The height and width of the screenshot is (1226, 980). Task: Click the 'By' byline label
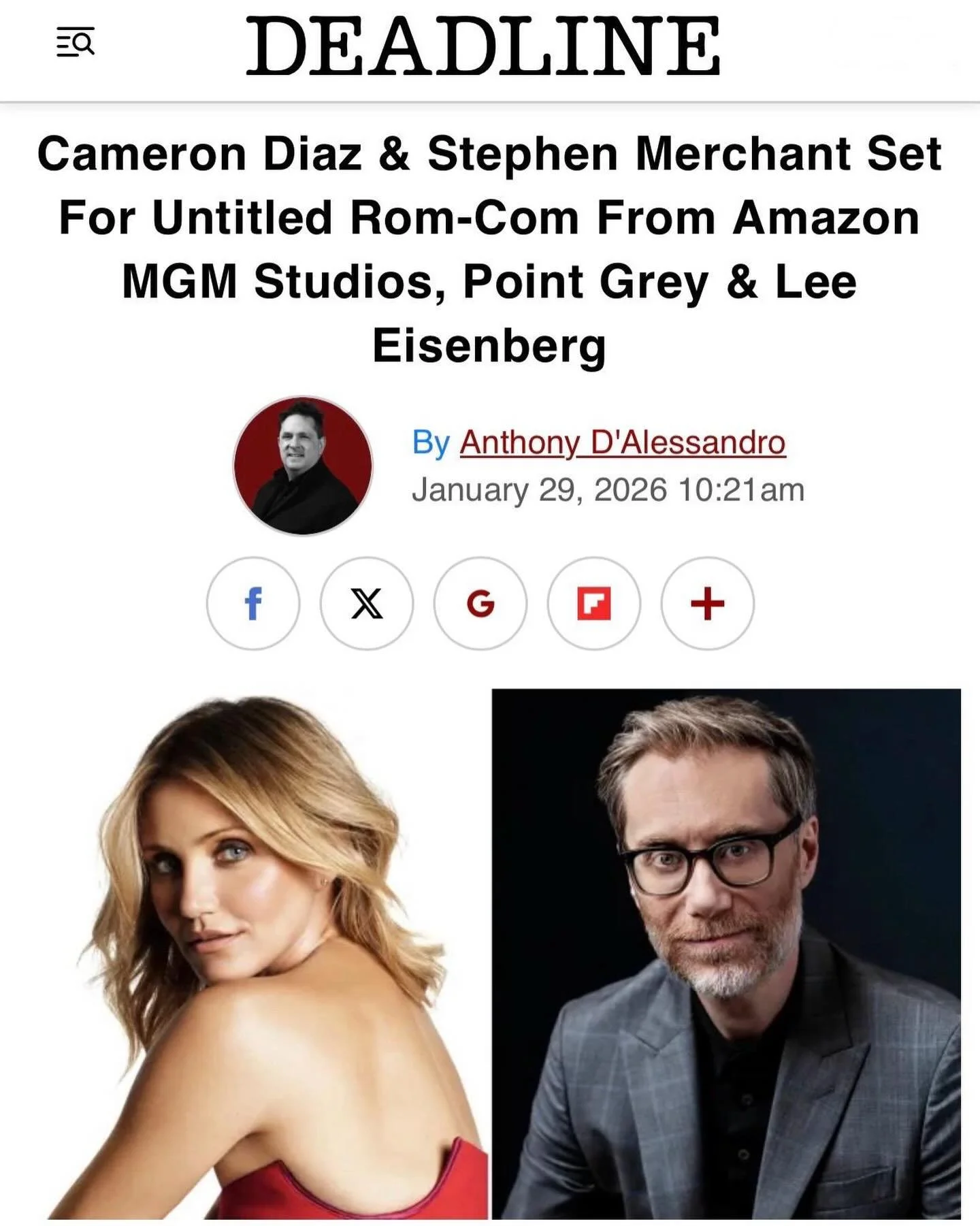pyautogui.click(x=431, y=442)
